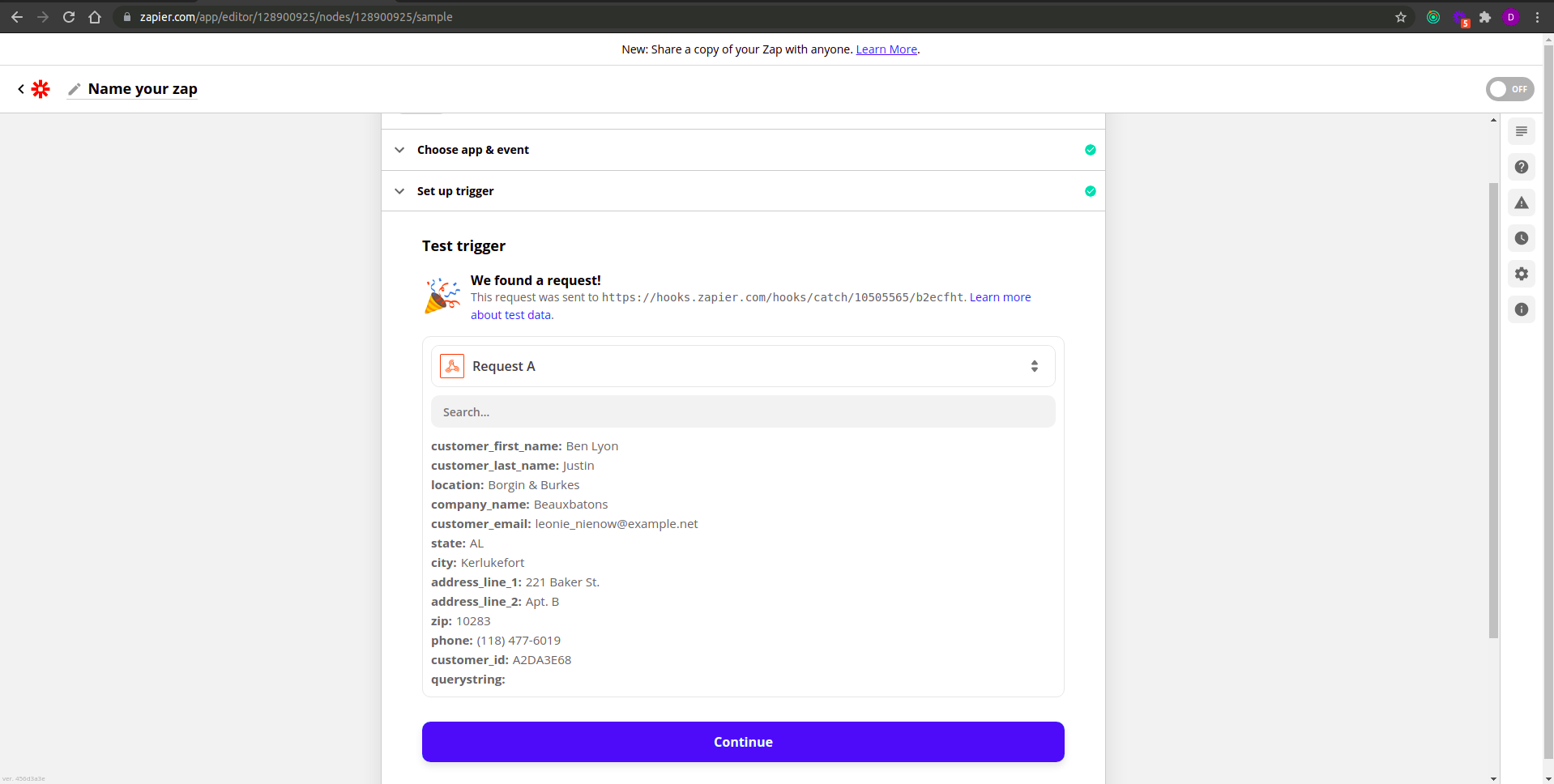Image resolution: width=1554 pixels, height=784 pixels.
Task: Click the state: AL row
Action: [x=457, y=543]
